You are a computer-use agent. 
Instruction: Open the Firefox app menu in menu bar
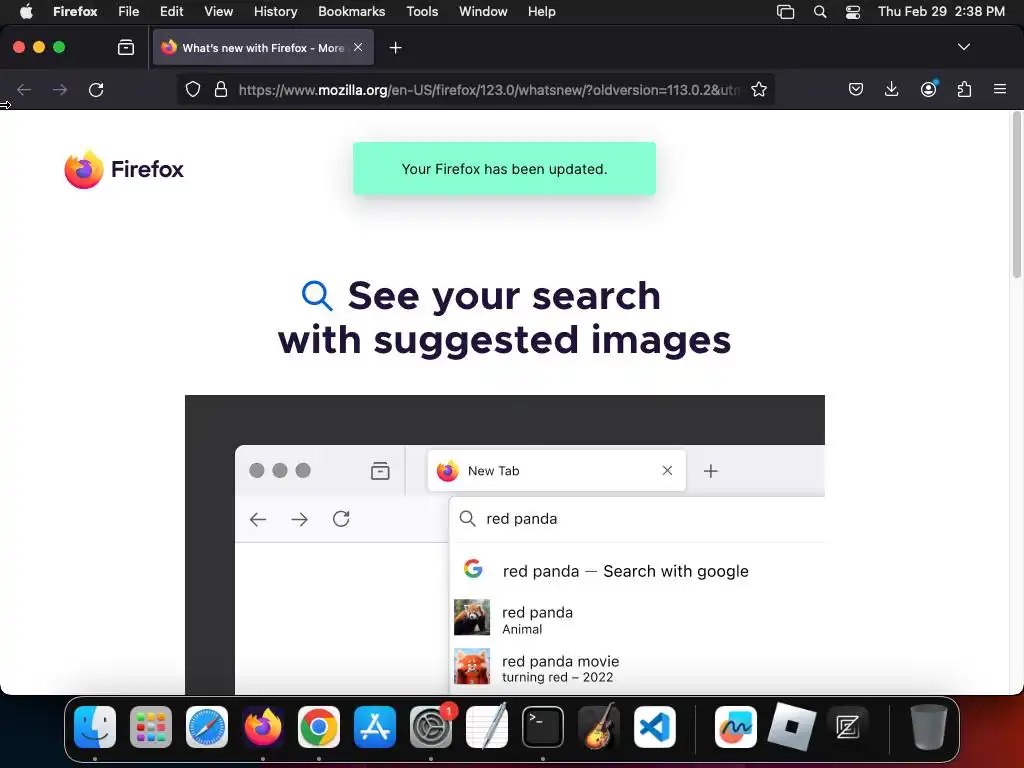[75, 11]
